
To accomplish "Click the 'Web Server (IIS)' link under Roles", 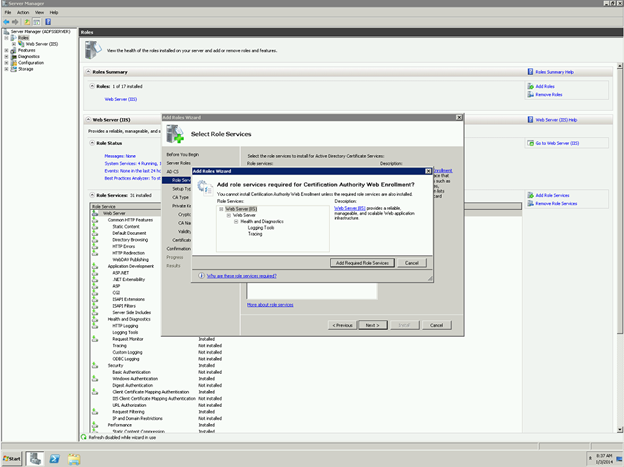I will (121, 99).
